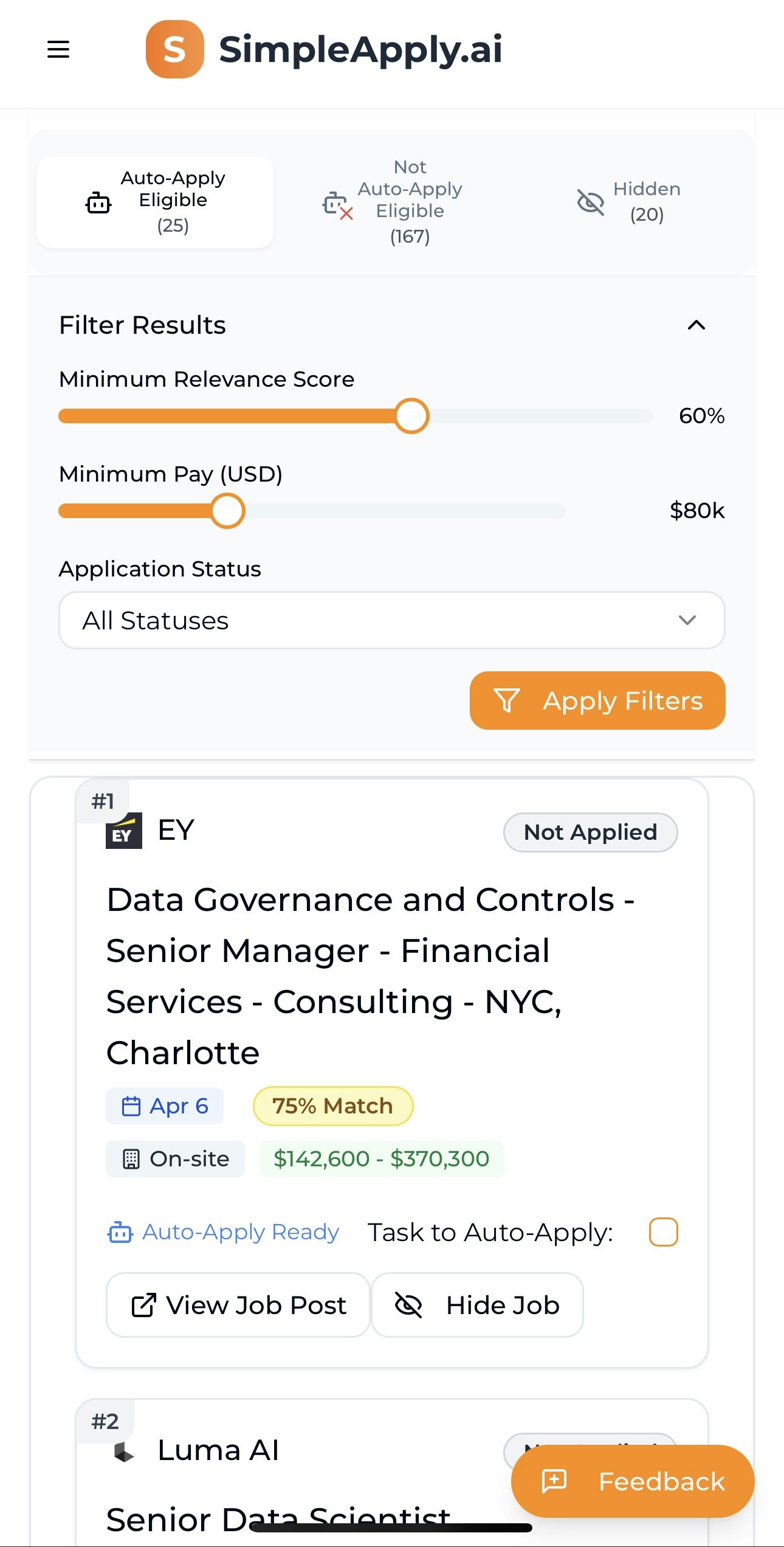
Task: Switch to Auto-Apply Eligible (25) tab
Action: (155, 202)
